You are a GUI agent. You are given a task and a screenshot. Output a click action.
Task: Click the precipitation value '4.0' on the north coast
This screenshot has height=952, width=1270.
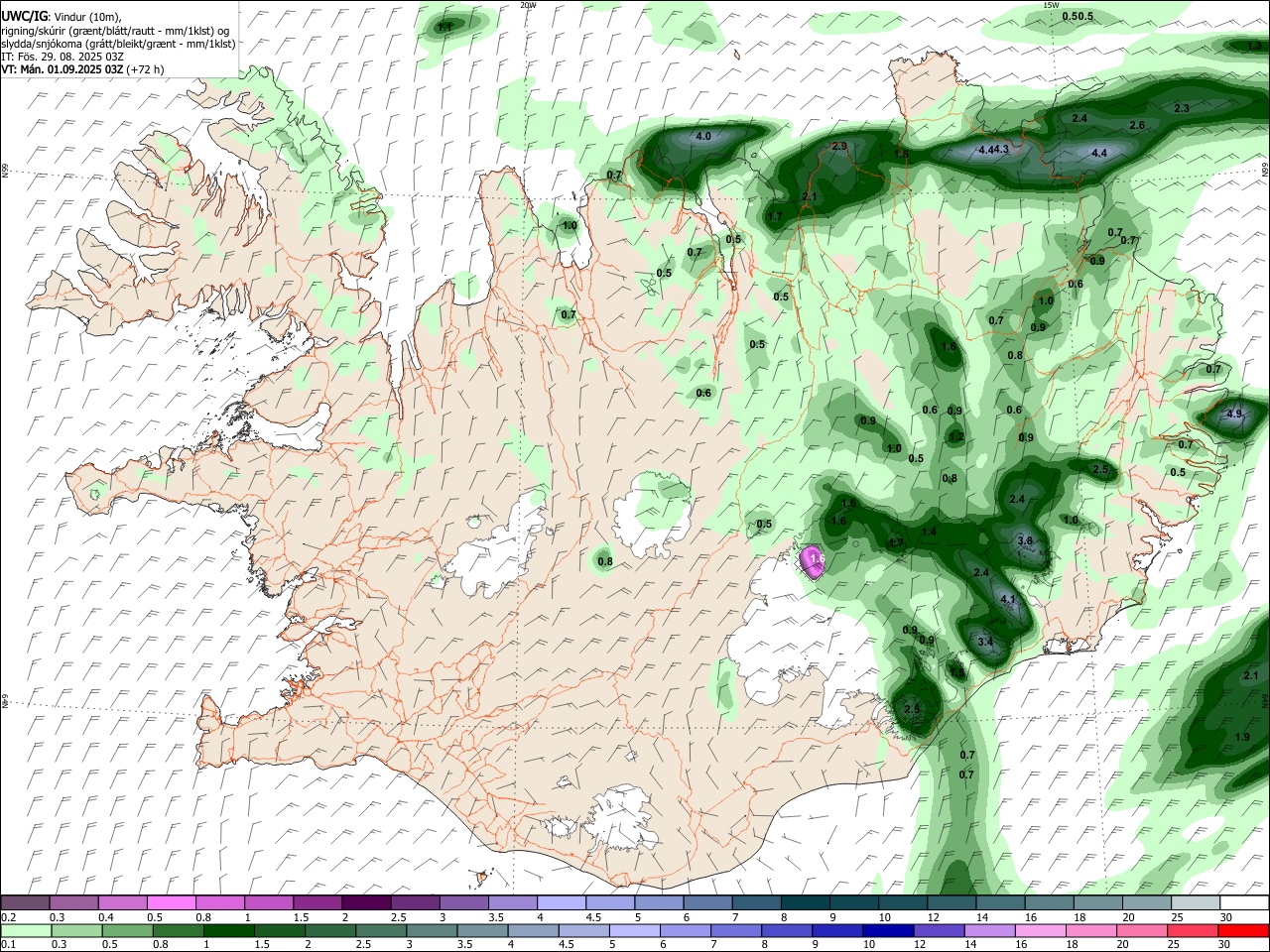[703, 136]
